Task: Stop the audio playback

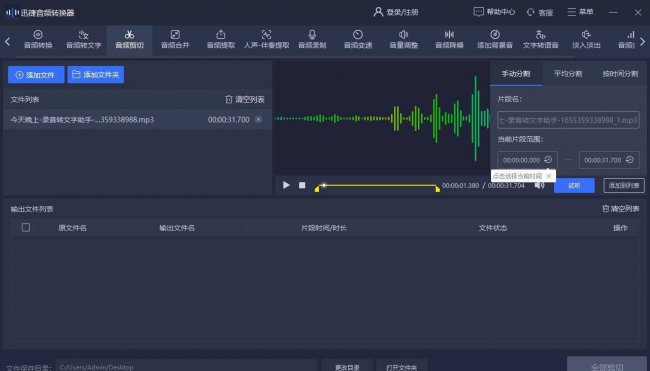Action: click(302, 185)
